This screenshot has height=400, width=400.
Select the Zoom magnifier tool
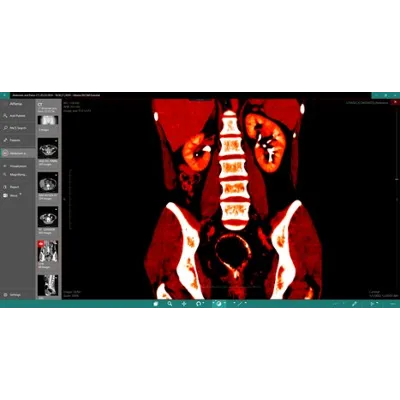click(170, 304)
